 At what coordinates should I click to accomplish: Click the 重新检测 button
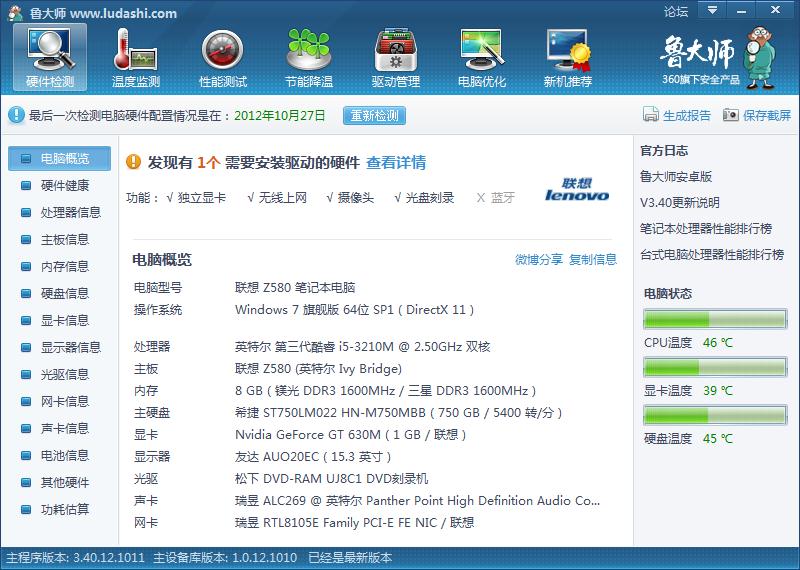[374, 115]
